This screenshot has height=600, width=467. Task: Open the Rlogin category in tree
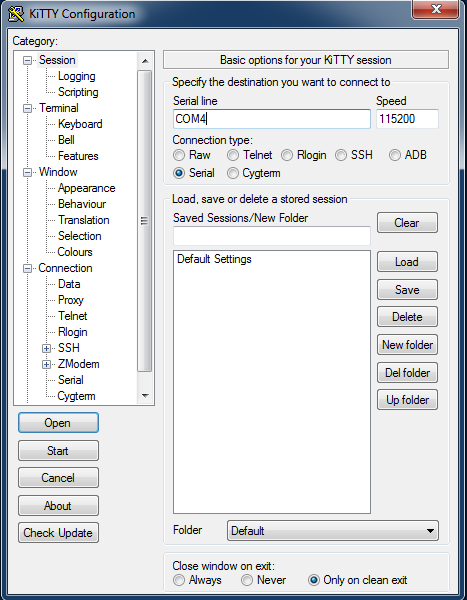(73, 332)
